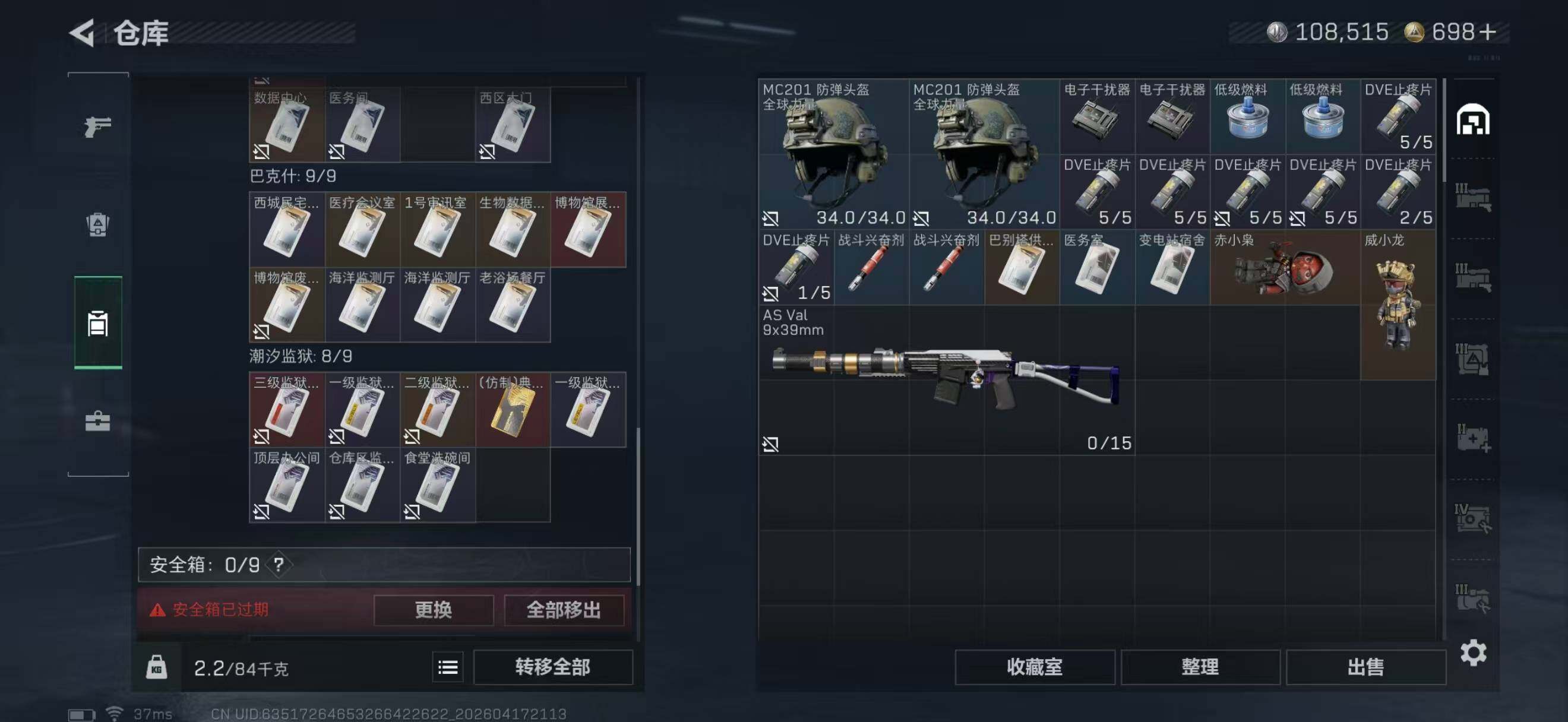The image size is (1568, 722).
Task: Select the key card holder tab
Action: [98, 323]
